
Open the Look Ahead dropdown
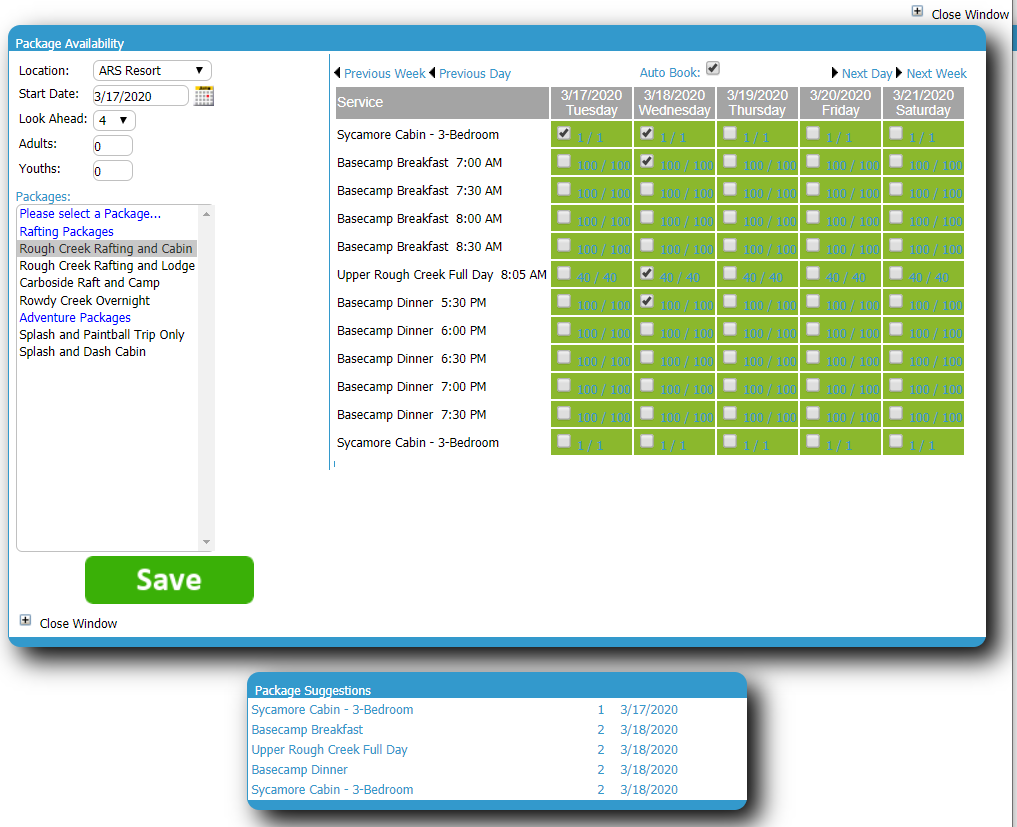114,120
